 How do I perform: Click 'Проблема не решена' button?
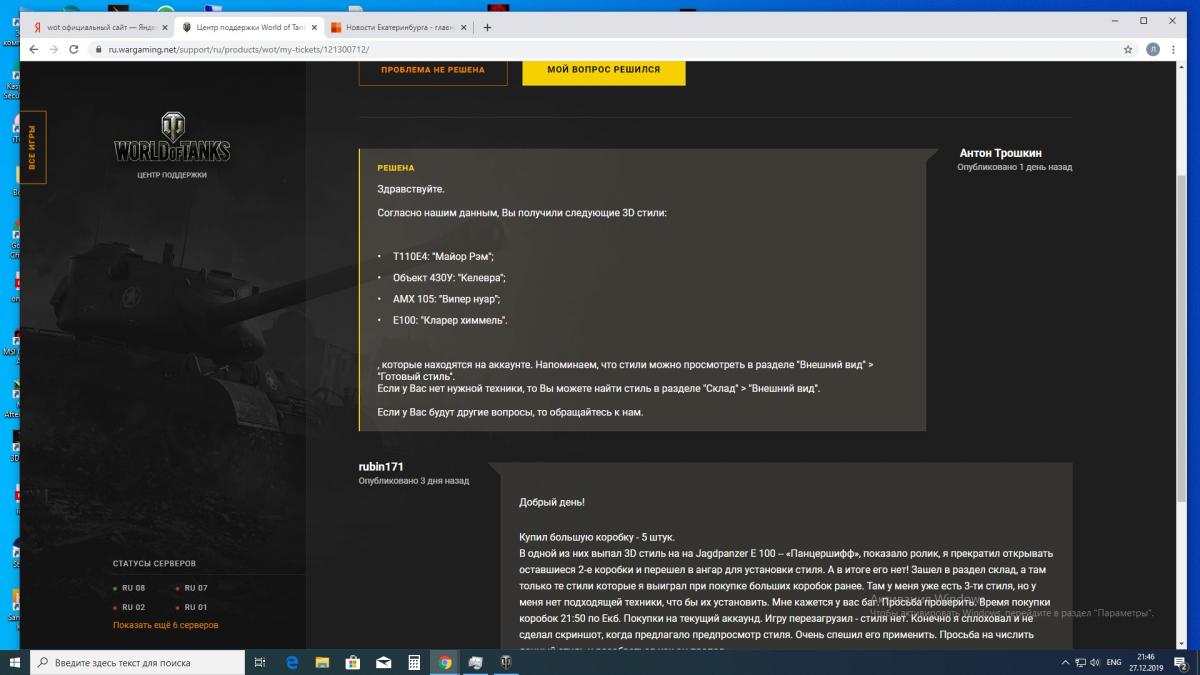click(x=433, y=70)
